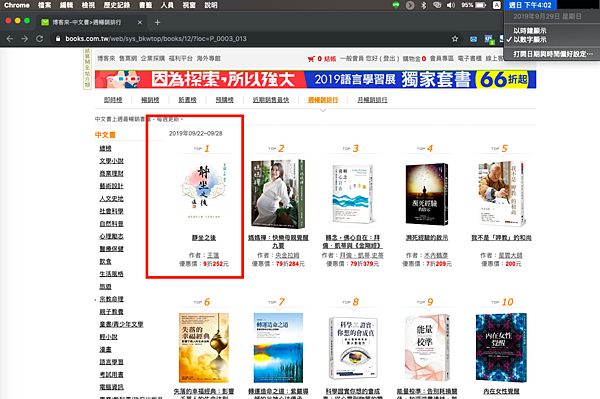Viewport: 600px width, 399px height.
Task: Select 以時鐘顯示 in the clock menu
Action: (530, 31)
